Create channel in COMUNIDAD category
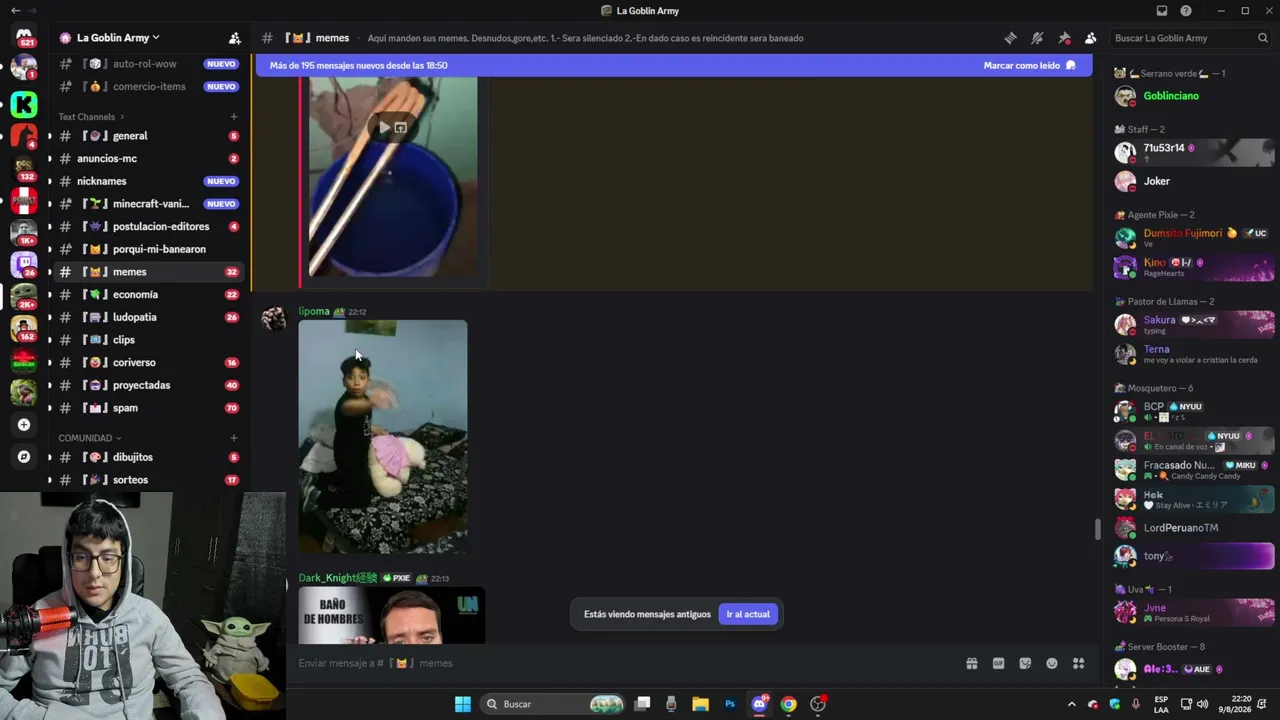Screen dimensions: 1280x720 coord(234,438)
